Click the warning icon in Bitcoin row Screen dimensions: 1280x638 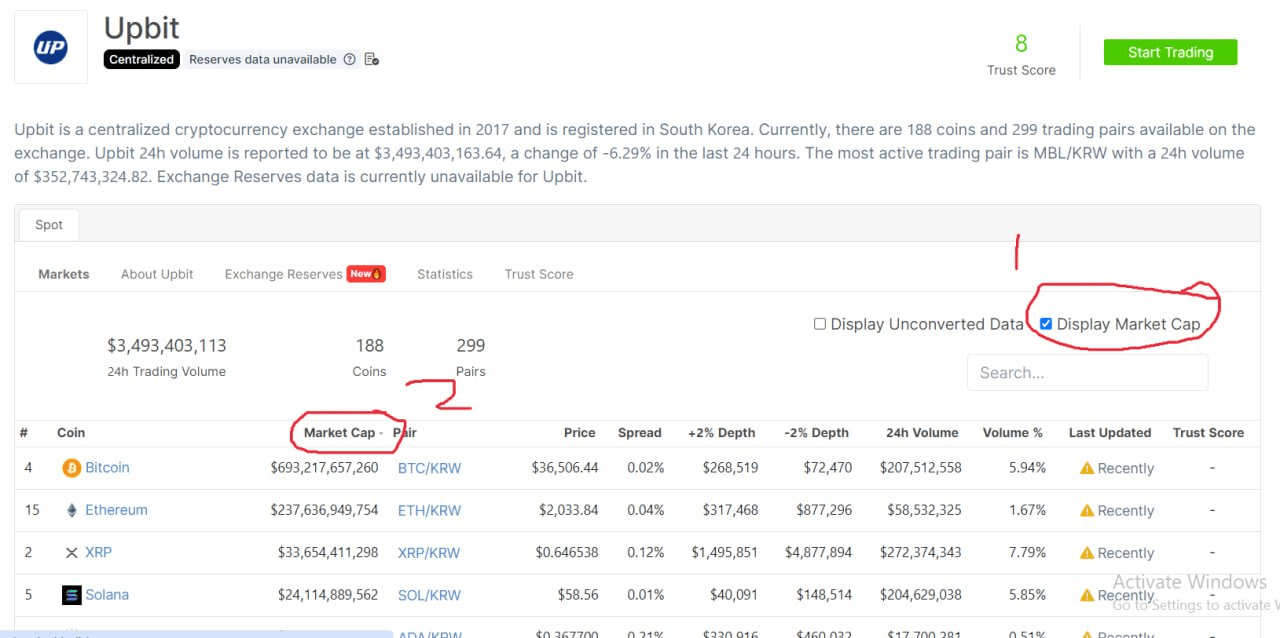[x=1086, y=468]
